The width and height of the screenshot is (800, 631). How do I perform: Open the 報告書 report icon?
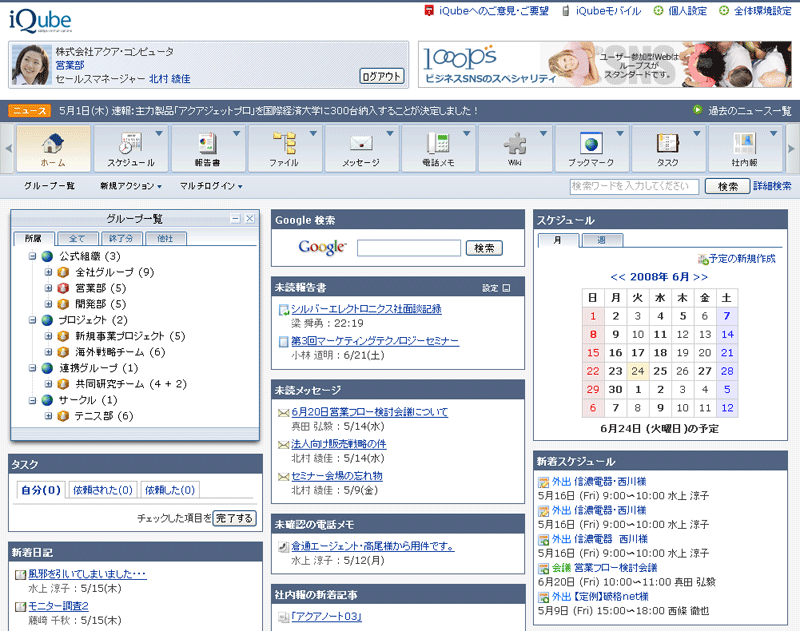(208, 143)
